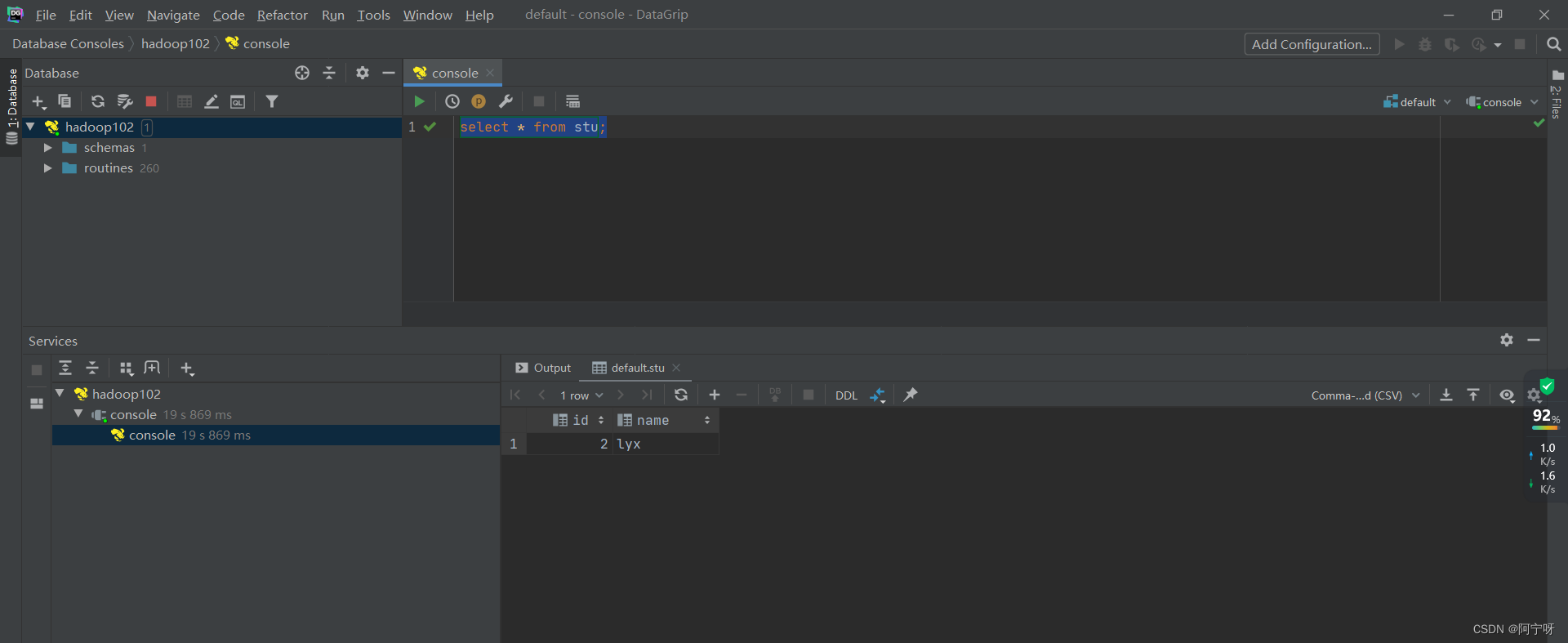Open console settings wrench icon
This screenshot has width=1568, height=643.
point(506,101)
